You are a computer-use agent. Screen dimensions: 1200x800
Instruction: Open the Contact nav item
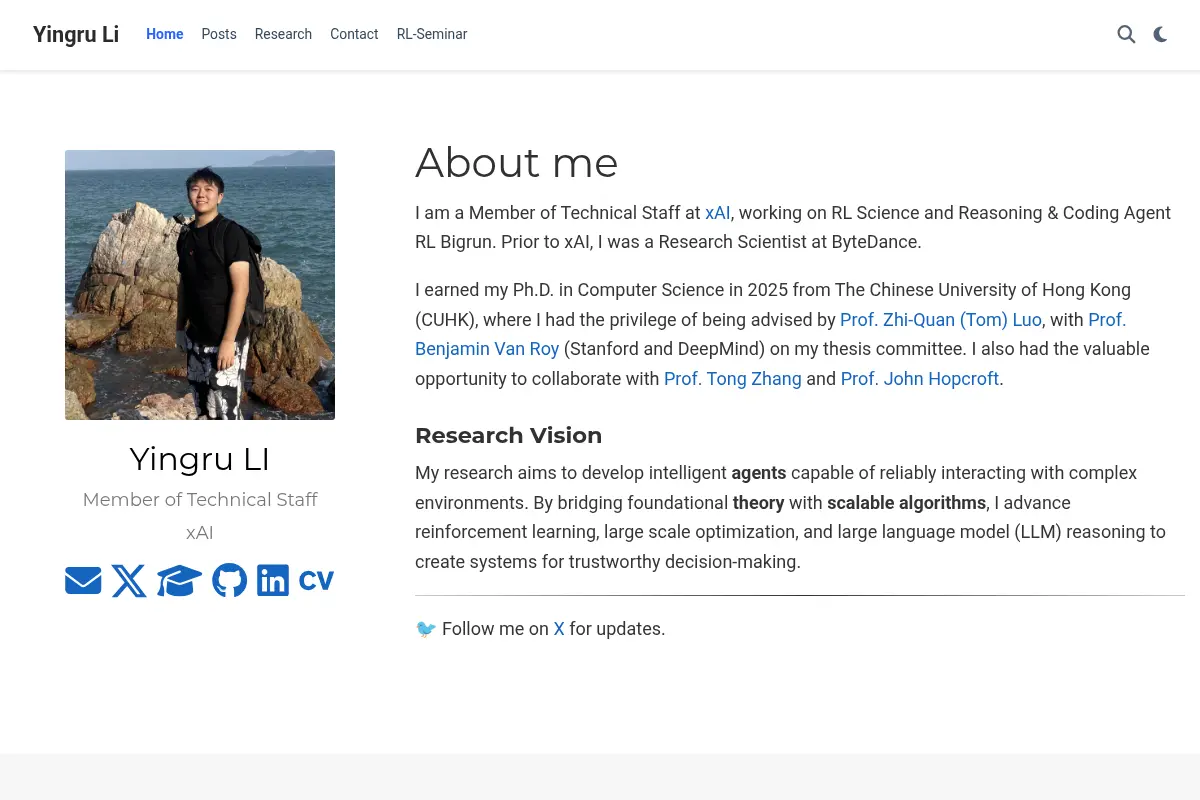click(354, 34)
